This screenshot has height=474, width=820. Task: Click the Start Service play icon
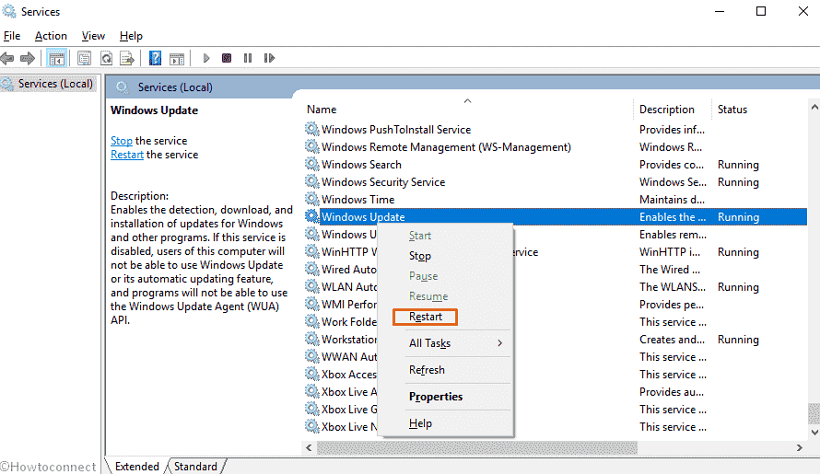pyautogui.click(x=206, y=58)
